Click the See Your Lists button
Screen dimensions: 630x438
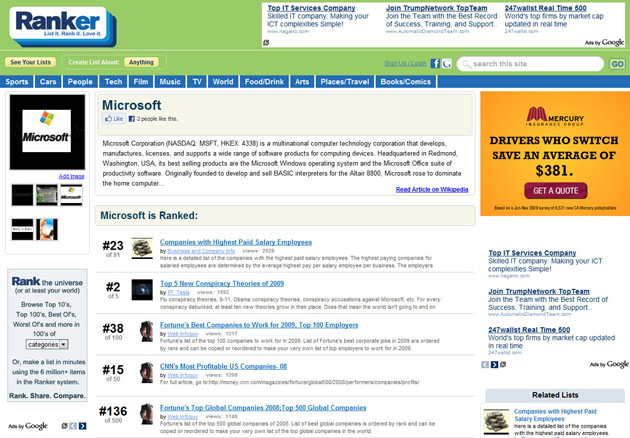tap(31, 62)
